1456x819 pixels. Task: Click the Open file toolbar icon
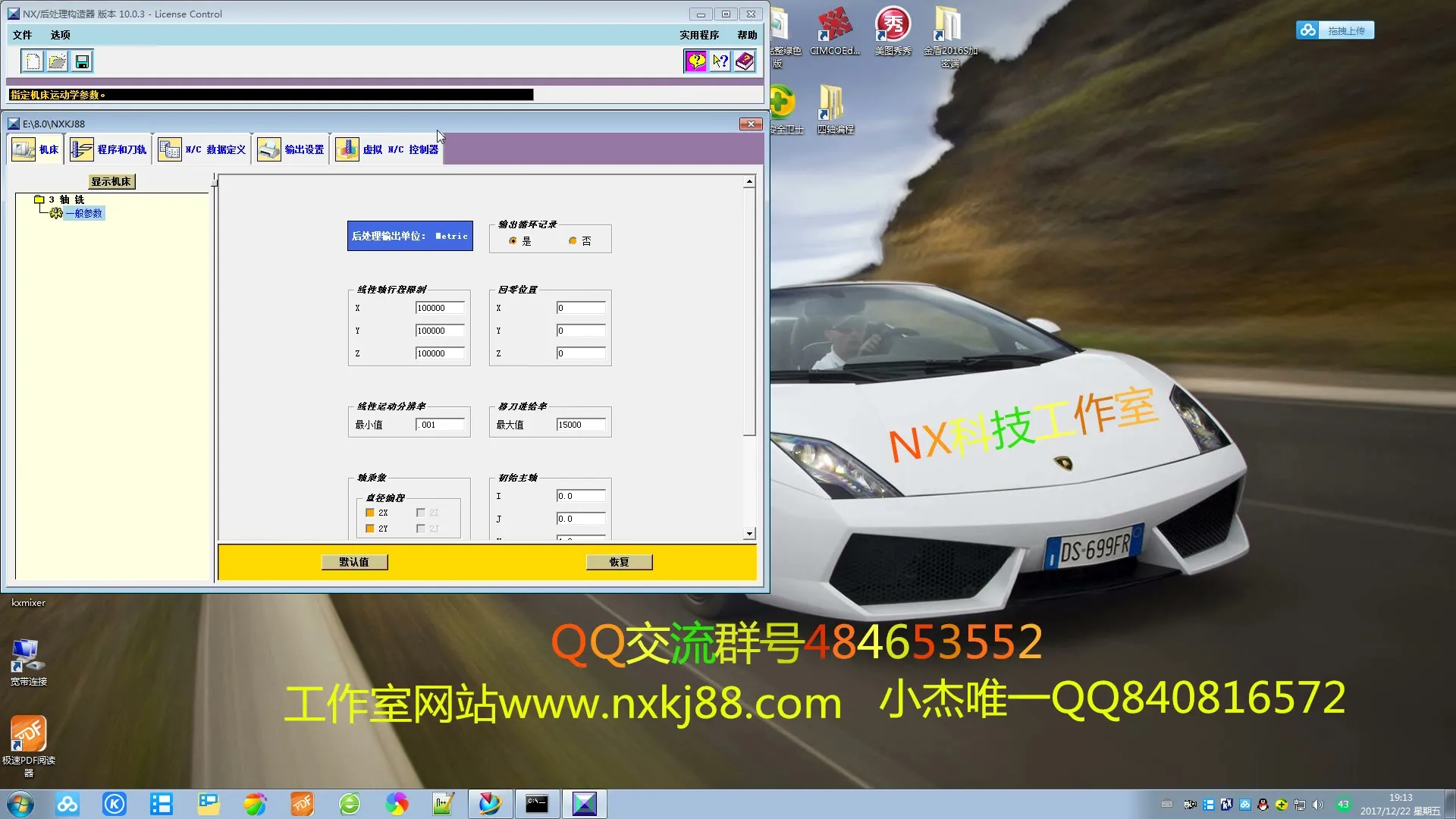(57, 61)
